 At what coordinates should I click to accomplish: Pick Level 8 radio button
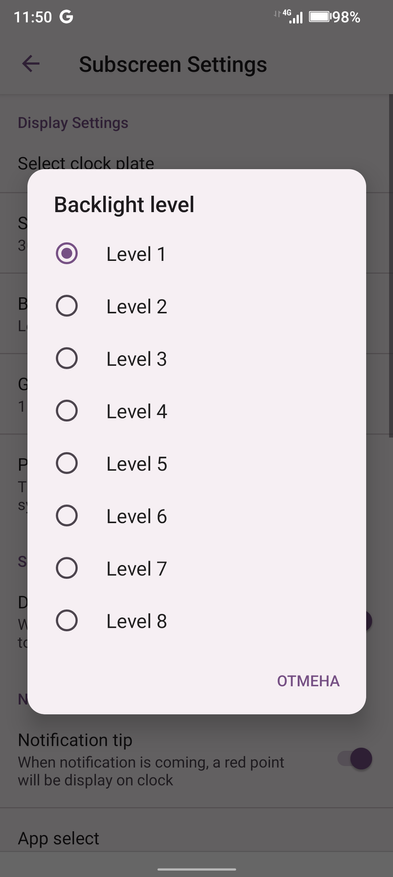67,621
